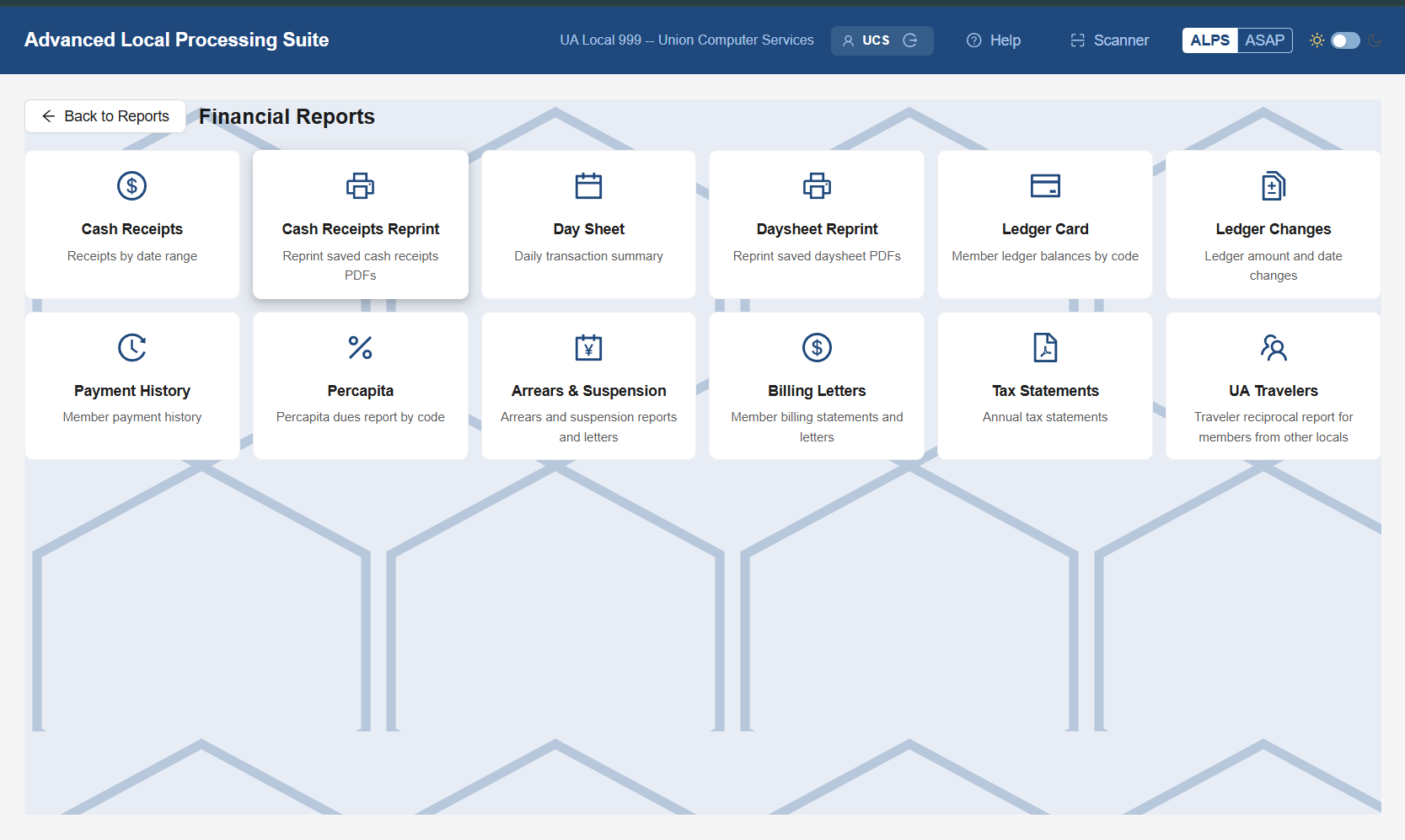Image resolution: width=1405 pixels, height=840 pixels.
Task: Click 'Percapita dues report by code' text
Action: (x=360, y=417)
